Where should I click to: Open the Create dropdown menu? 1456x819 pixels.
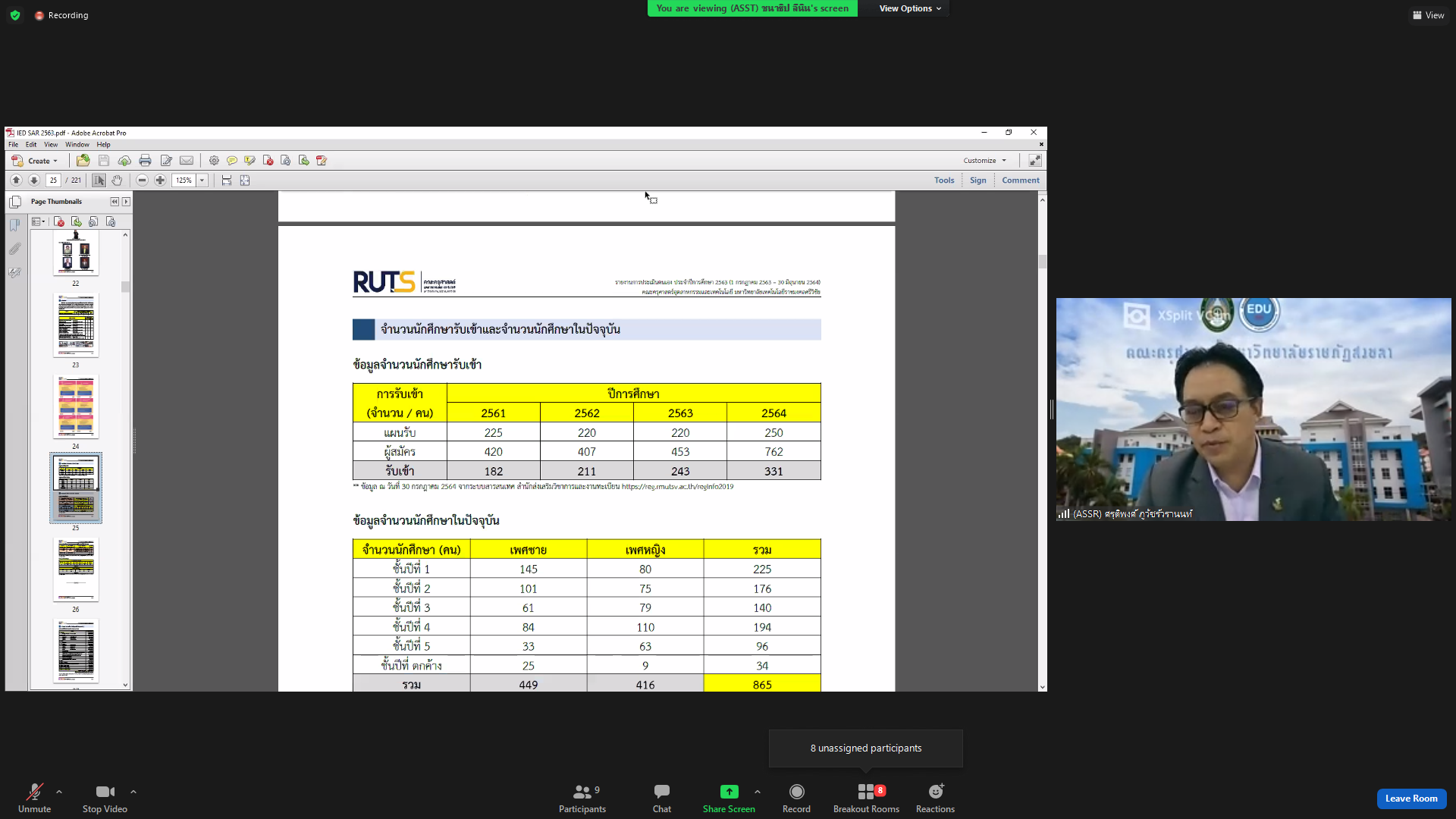[35, 161]
